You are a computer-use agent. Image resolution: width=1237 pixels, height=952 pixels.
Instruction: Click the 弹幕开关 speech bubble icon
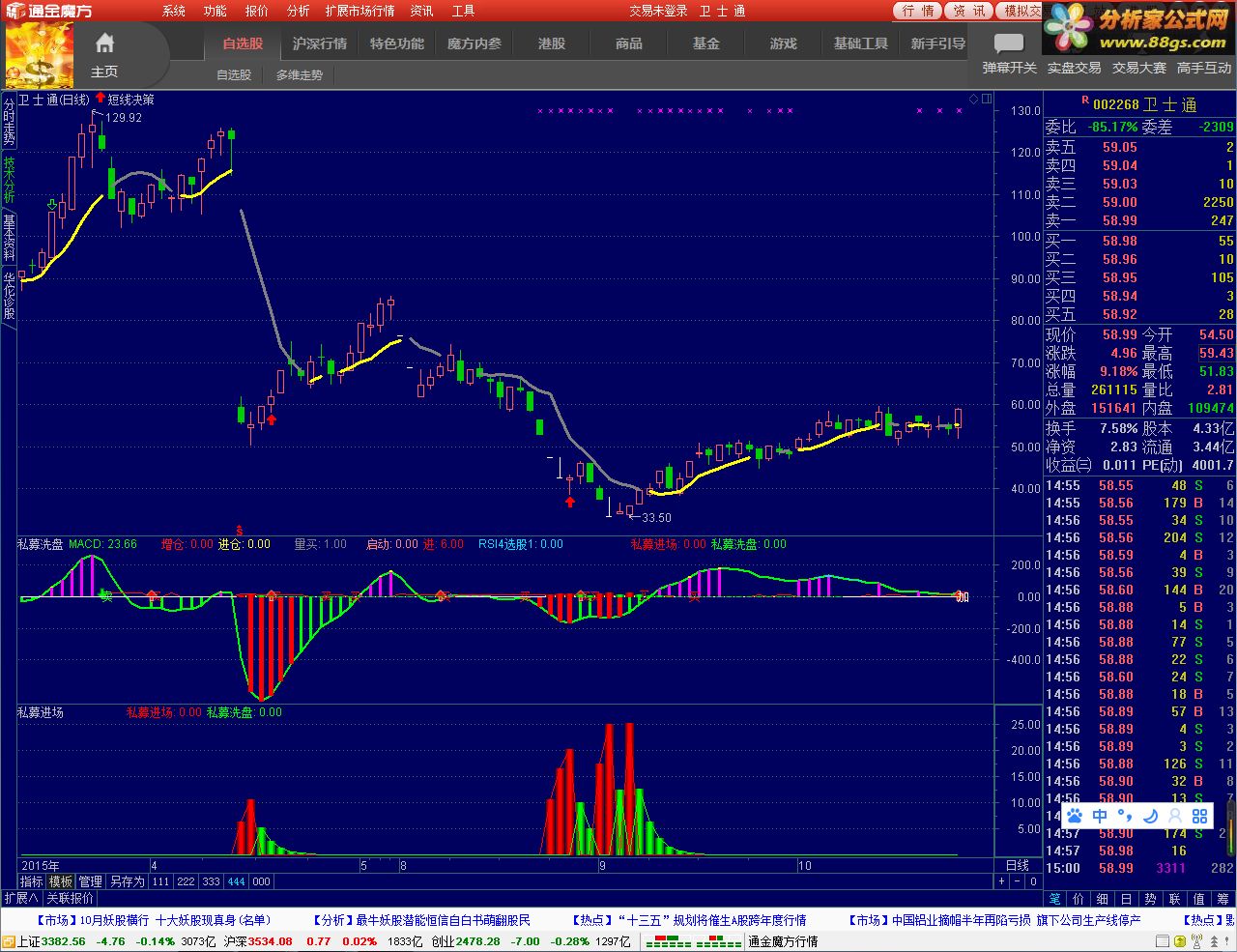coord(1009,43)
